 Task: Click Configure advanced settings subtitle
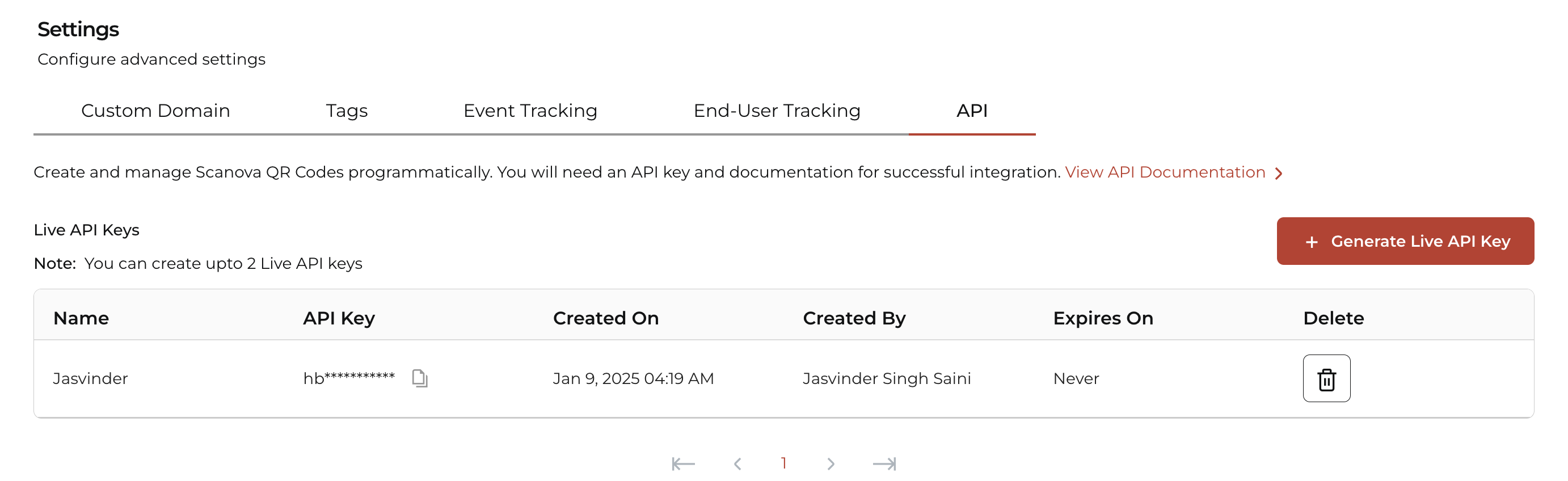coord(151,59)
